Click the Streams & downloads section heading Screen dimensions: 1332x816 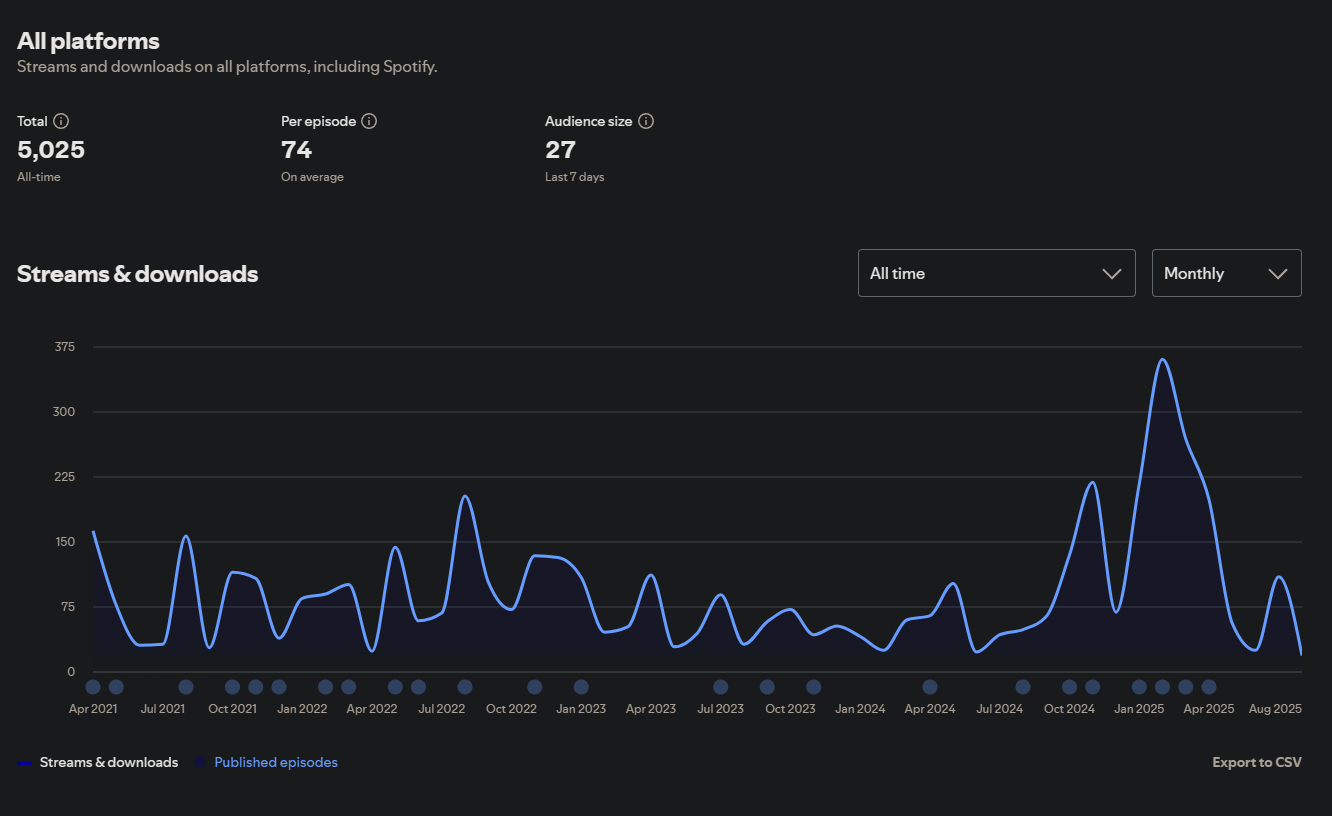(x=137, y=274)
